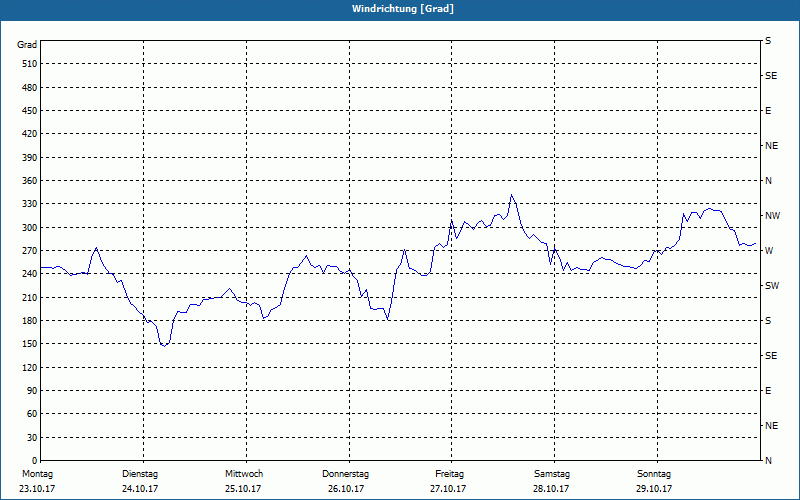Click the Grad axis unit label
This screenshot has width=800, height=500.
[x=27, y=45]
